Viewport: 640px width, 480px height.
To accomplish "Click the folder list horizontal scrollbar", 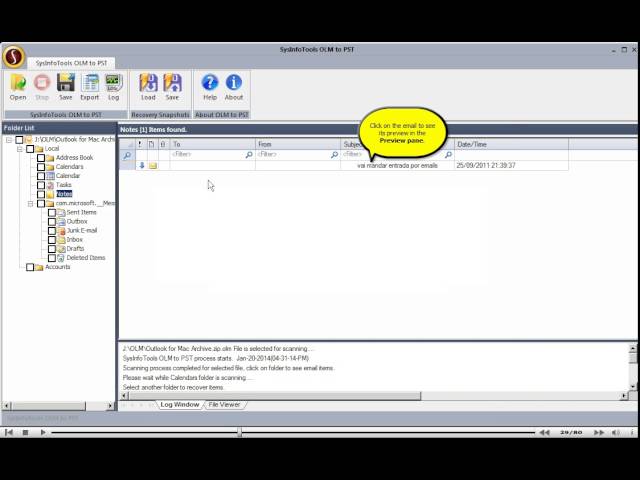I will (49, 406).
